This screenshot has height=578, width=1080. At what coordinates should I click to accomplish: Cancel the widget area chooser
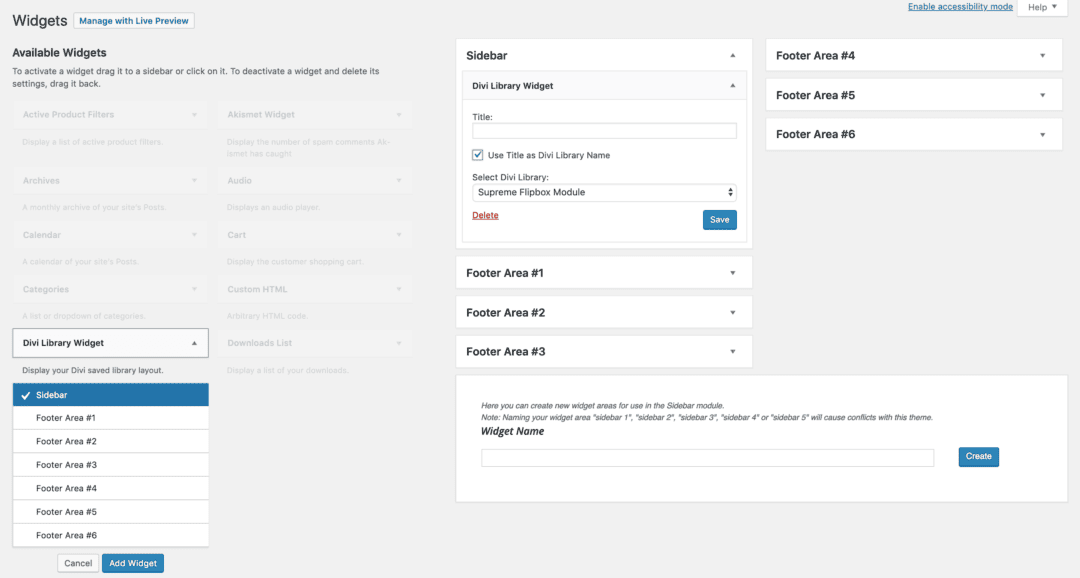point(78,564)
